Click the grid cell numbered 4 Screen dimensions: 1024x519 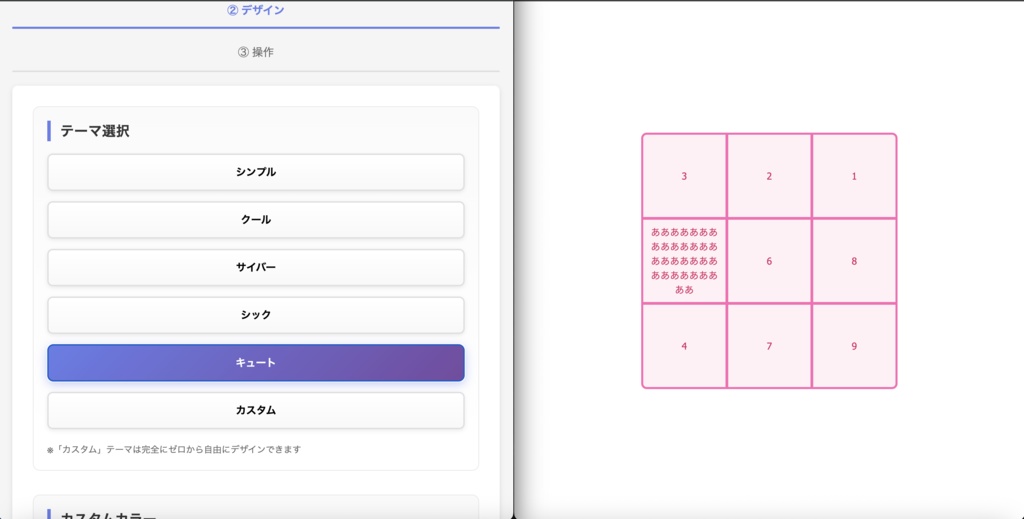coord(684,346)
